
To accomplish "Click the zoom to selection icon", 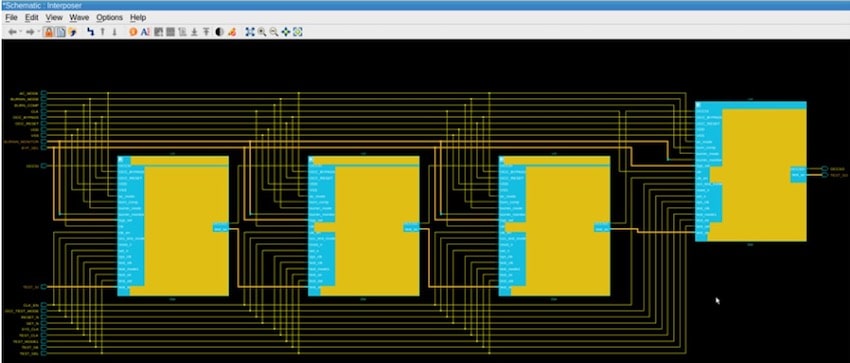I will [x=298, y=32].
